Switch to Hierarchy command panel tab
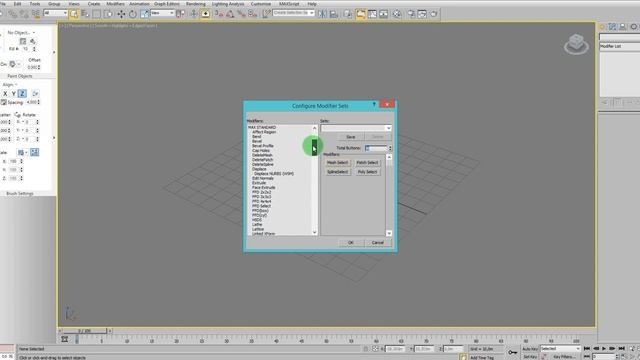 point(623,27)
